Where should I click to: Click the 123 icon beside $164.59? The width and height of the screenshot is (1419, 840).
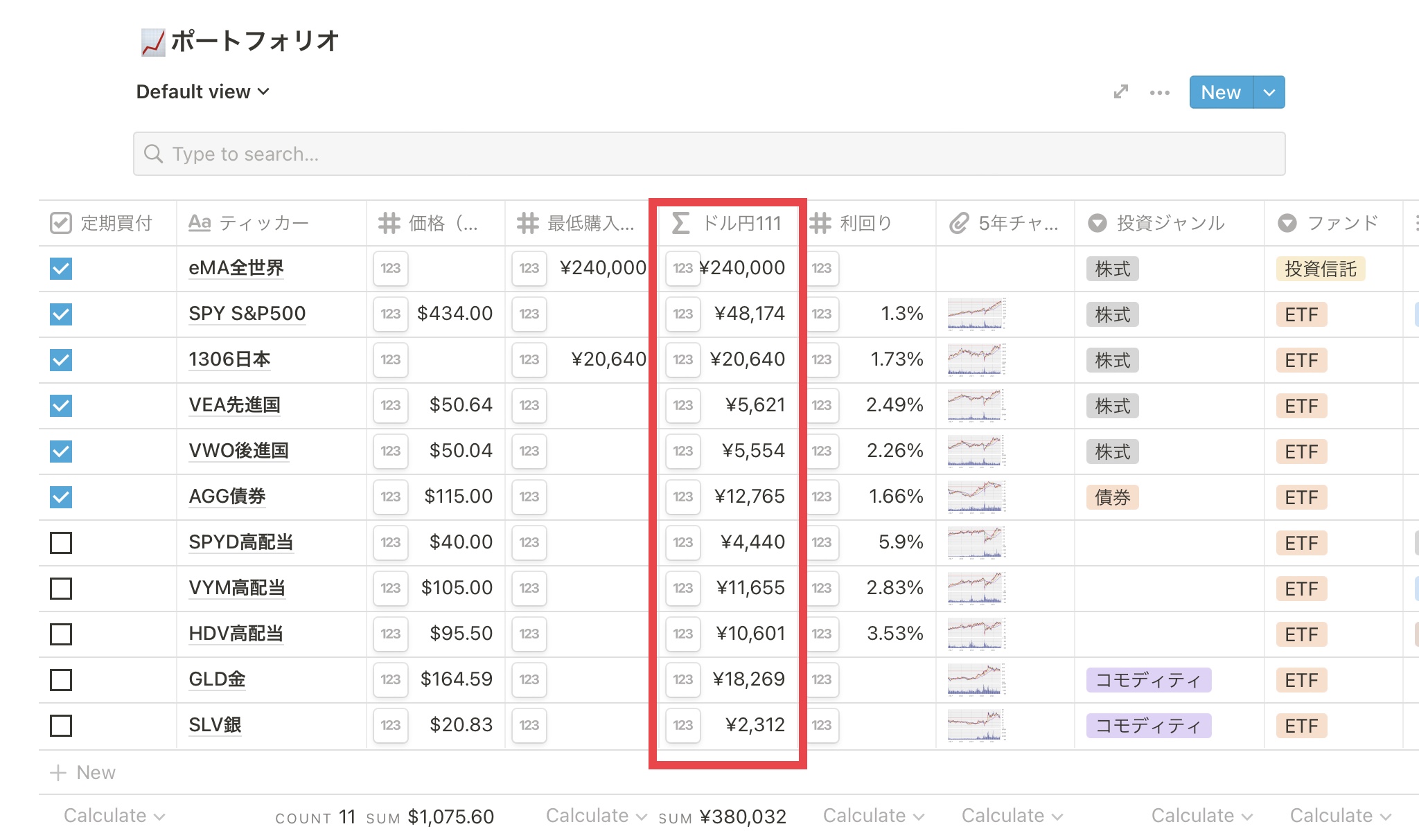(x=391, y=680)
